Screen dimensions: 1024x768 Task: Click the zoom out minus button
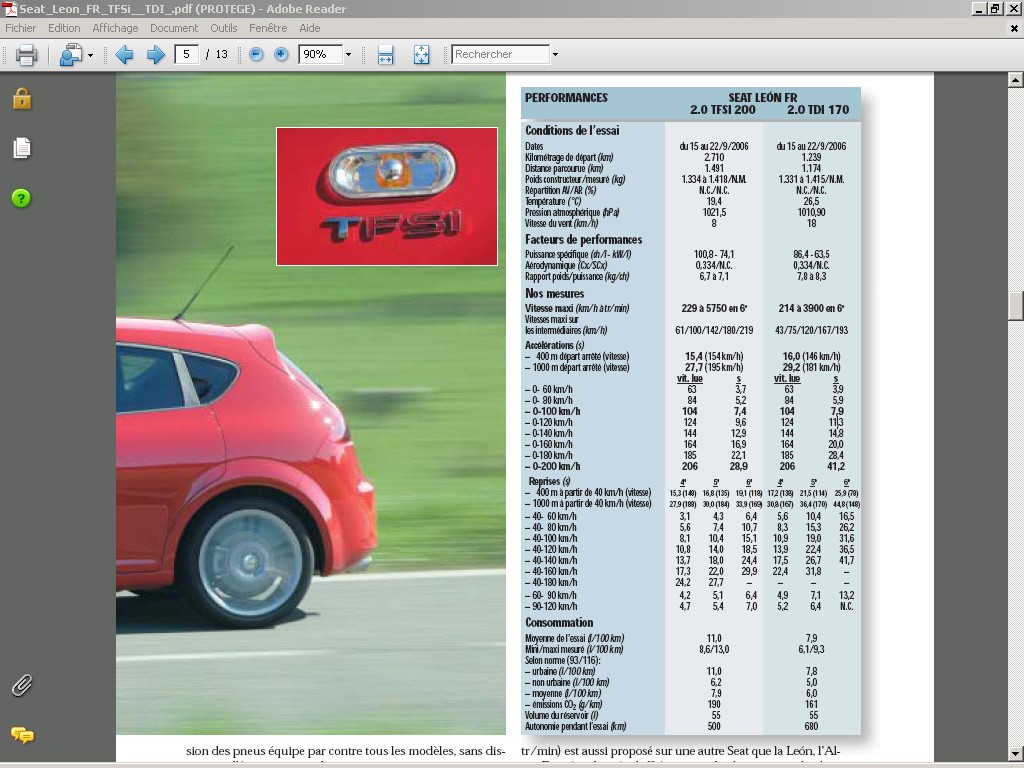(x=256, y=55)
